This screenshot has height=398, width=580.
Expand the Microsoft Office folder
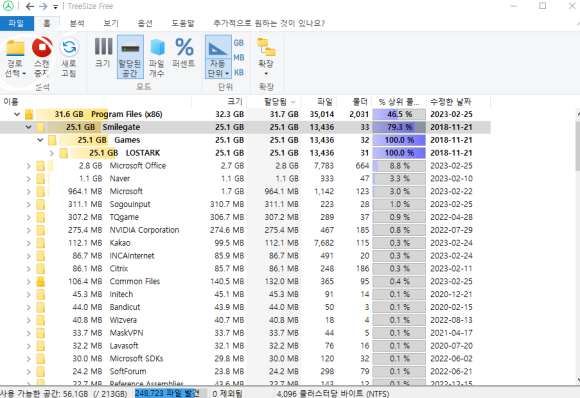point(28,166)
